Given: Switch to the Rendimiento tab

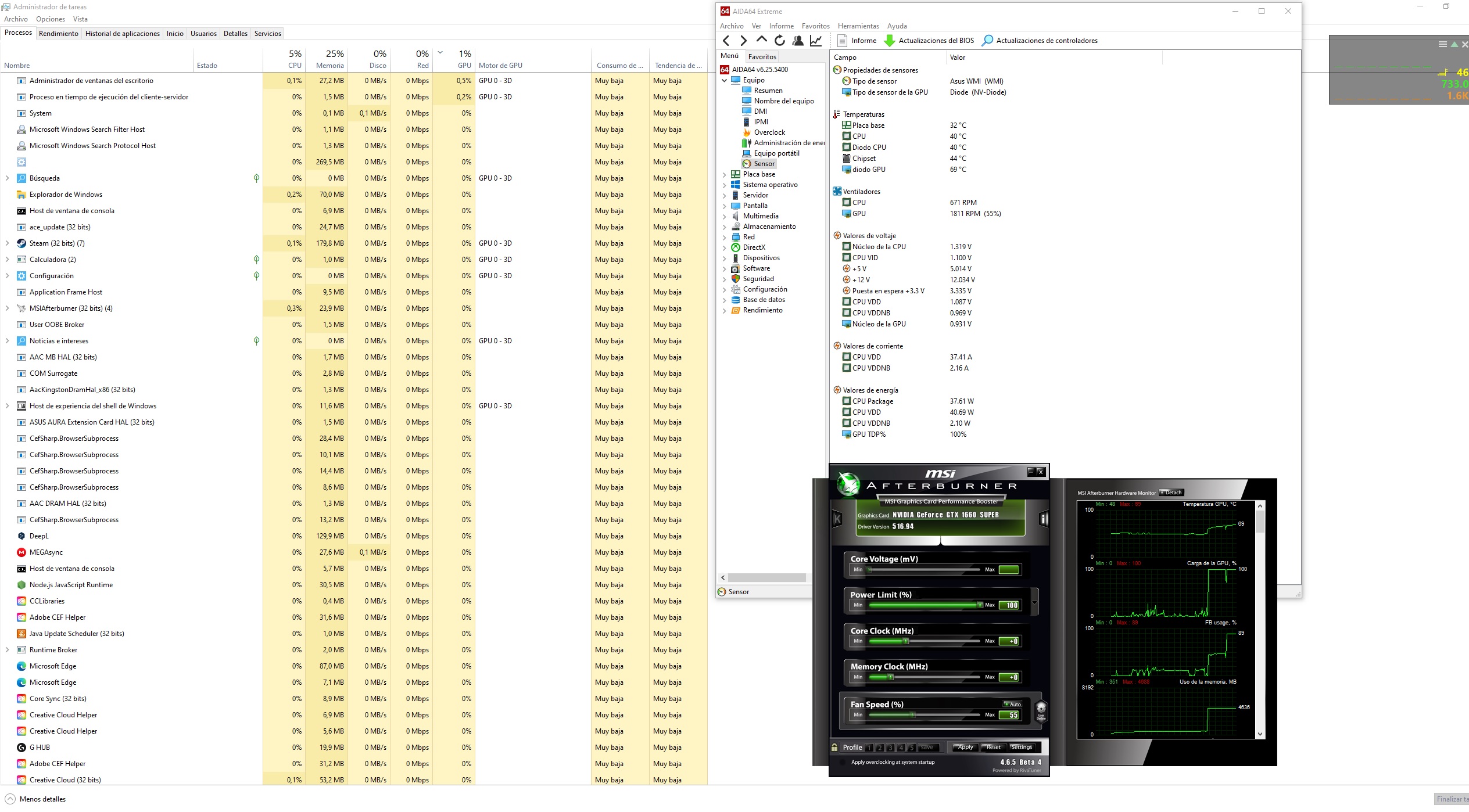Looking at the screenshot, I should coord(58,33).
